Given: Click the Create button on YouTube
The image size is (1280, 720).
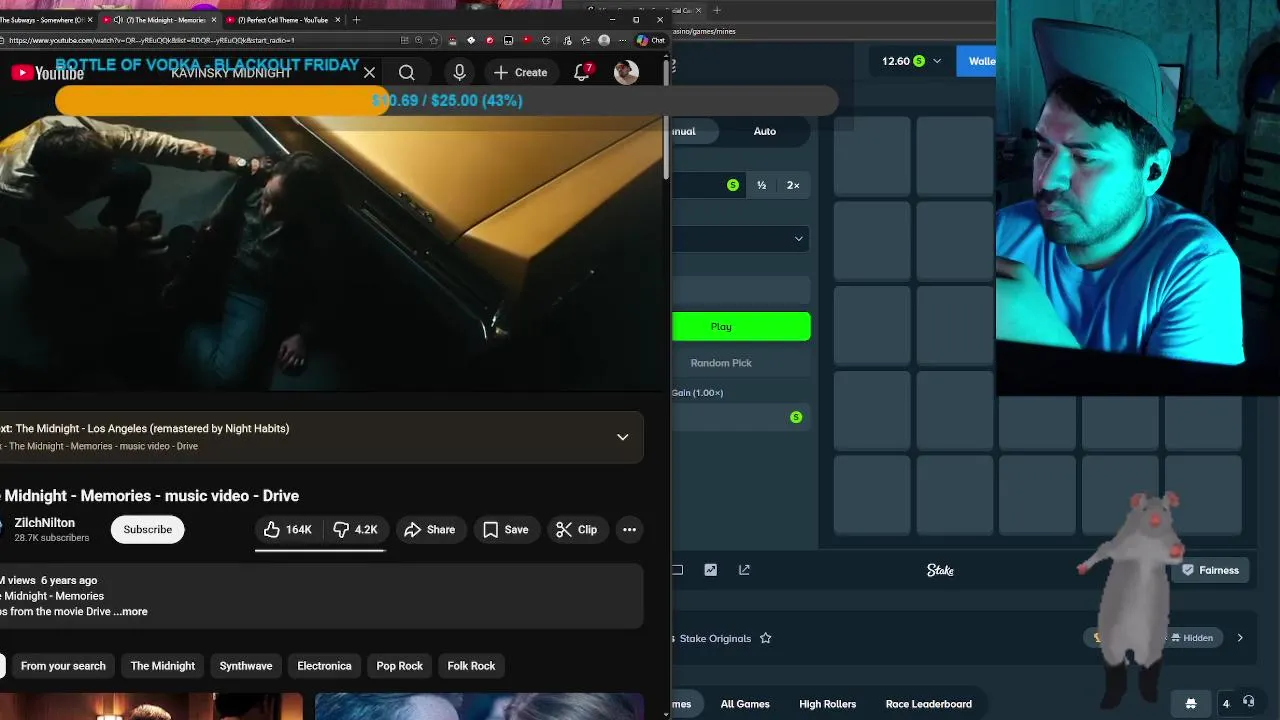Looking at the screenshot, I should (x=520, y=72).
